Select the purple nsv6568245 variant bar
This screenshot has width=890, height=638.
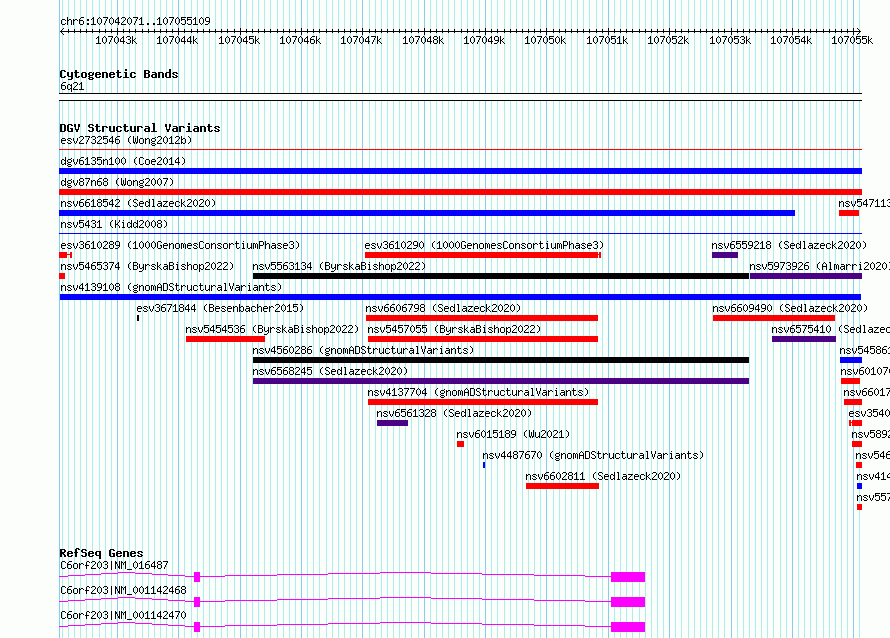pyautogui.click(x=501, y=381)
